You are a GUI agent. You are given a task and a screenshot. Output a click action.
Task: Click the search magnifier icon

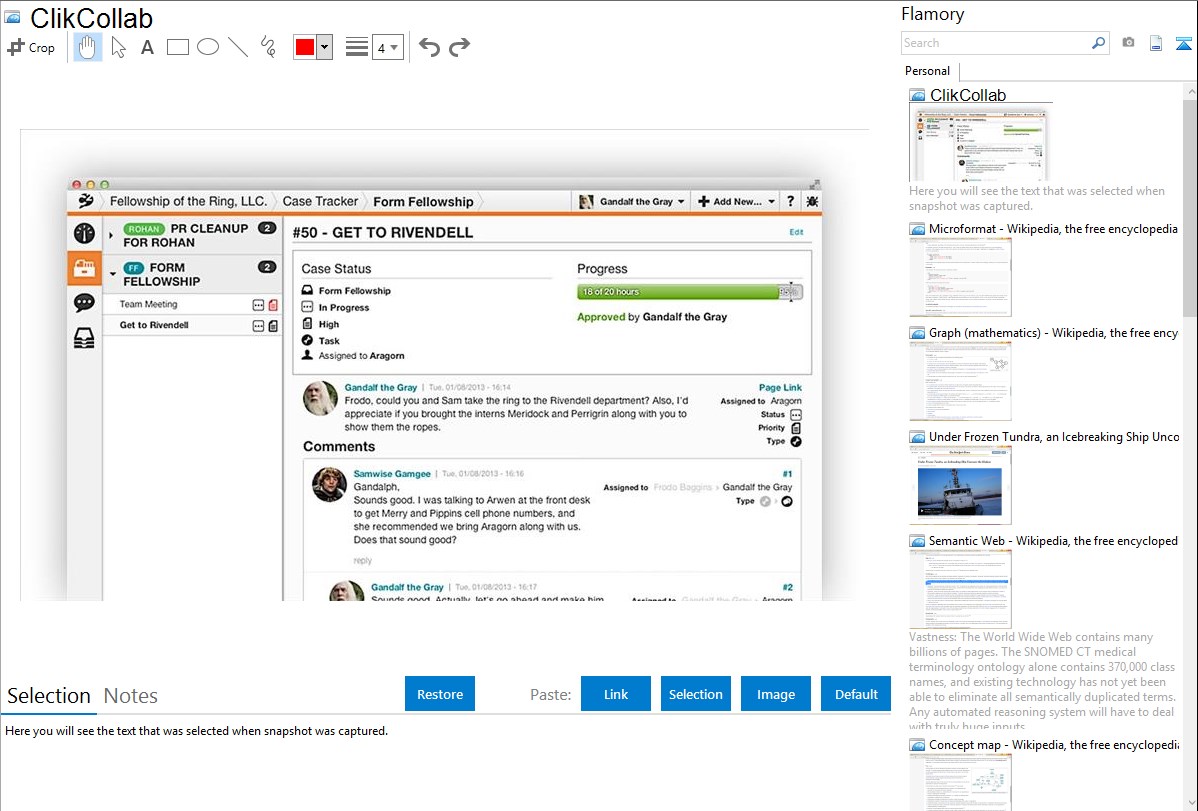click(1098, 43)
